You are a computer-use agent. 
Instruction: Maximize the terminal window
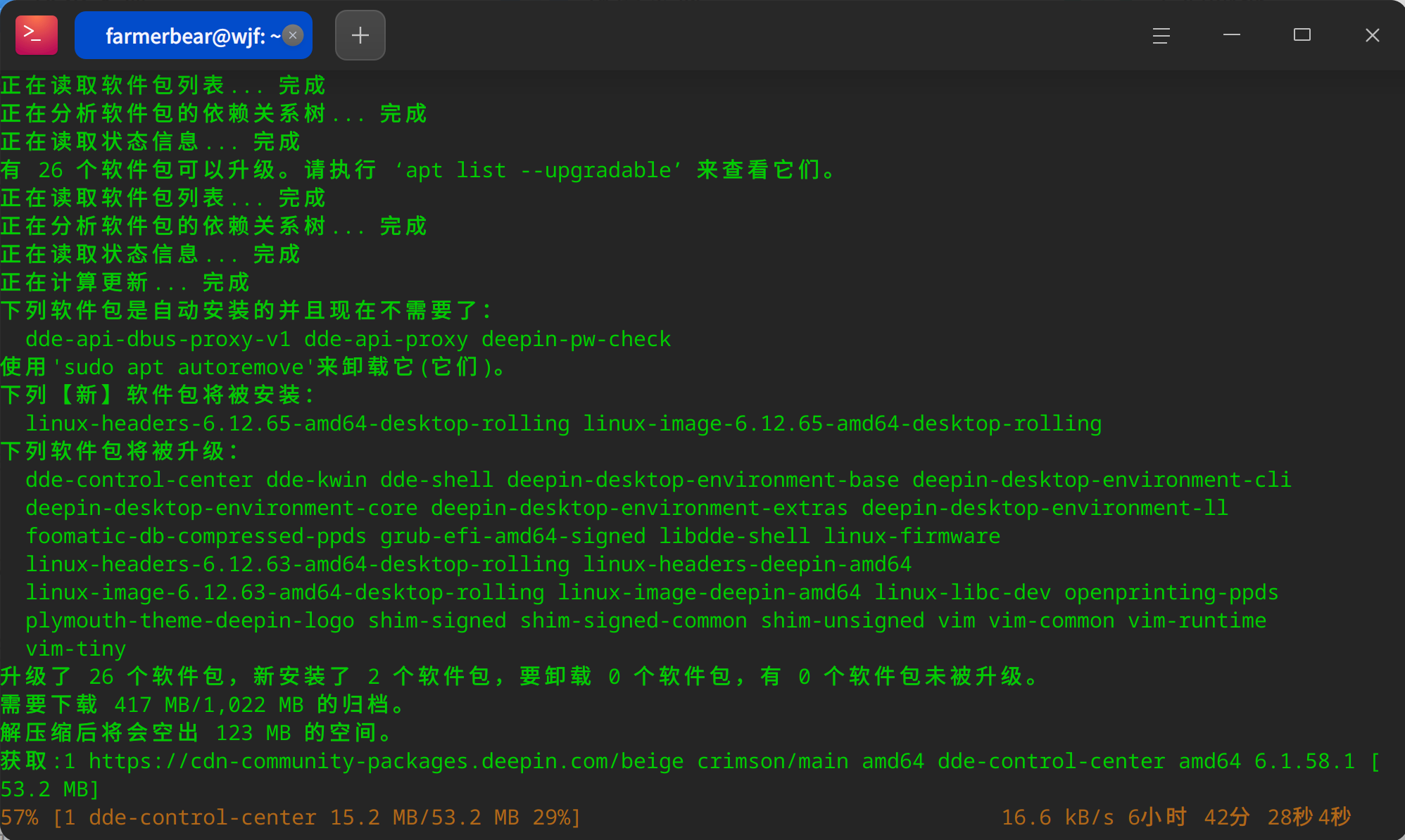coord(1302,35)
